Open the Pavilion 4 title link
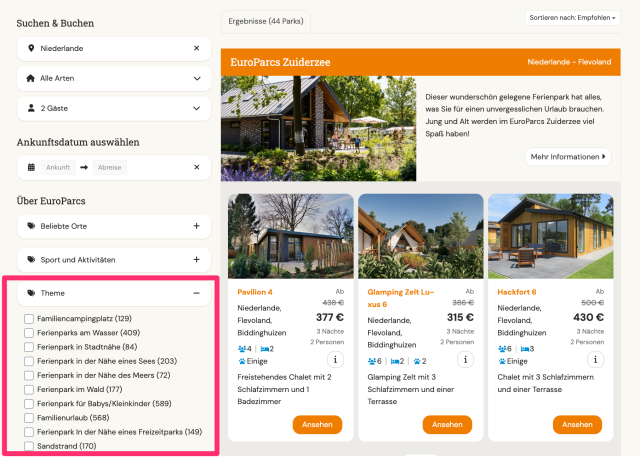 tap(255, 292)
